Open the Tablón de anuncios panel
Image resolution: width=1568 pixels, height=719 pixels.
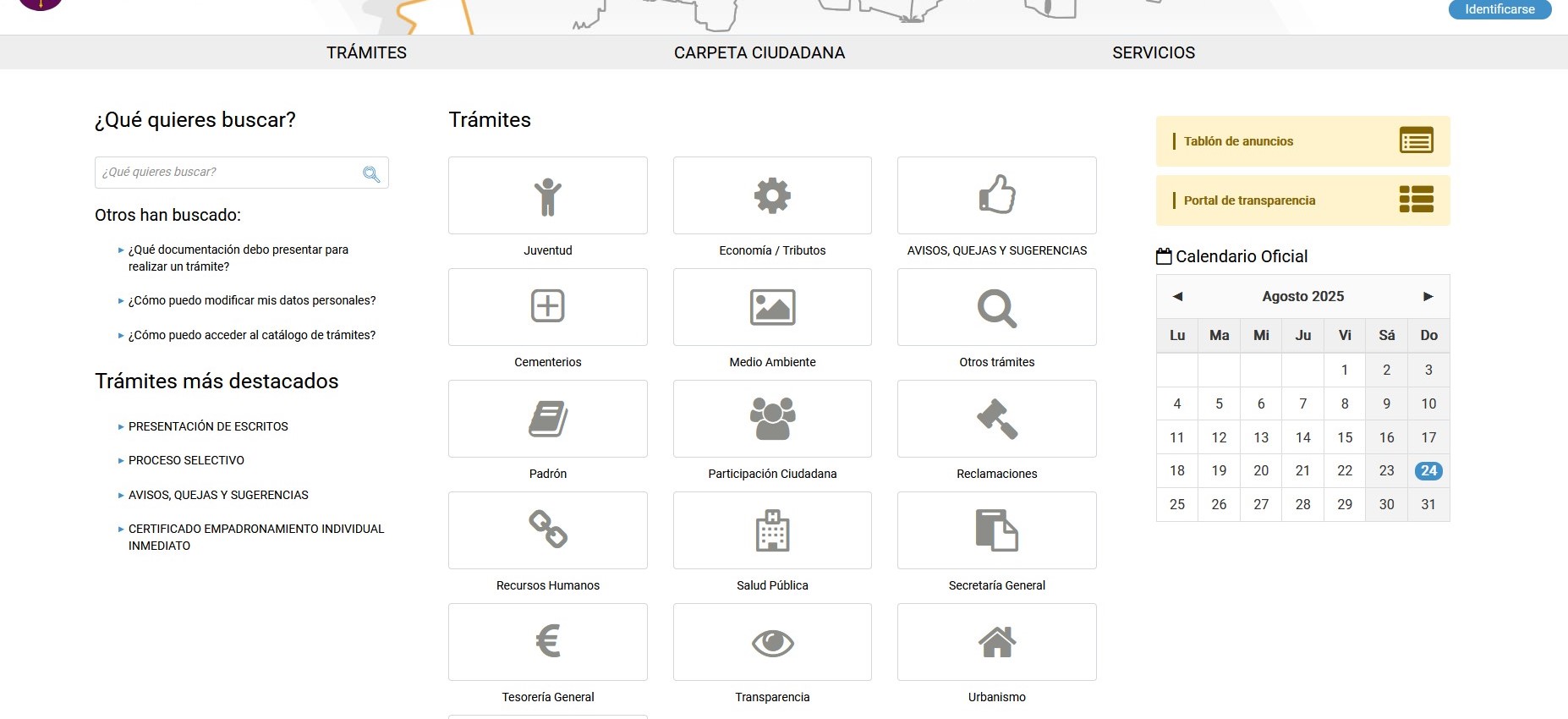1302,141
